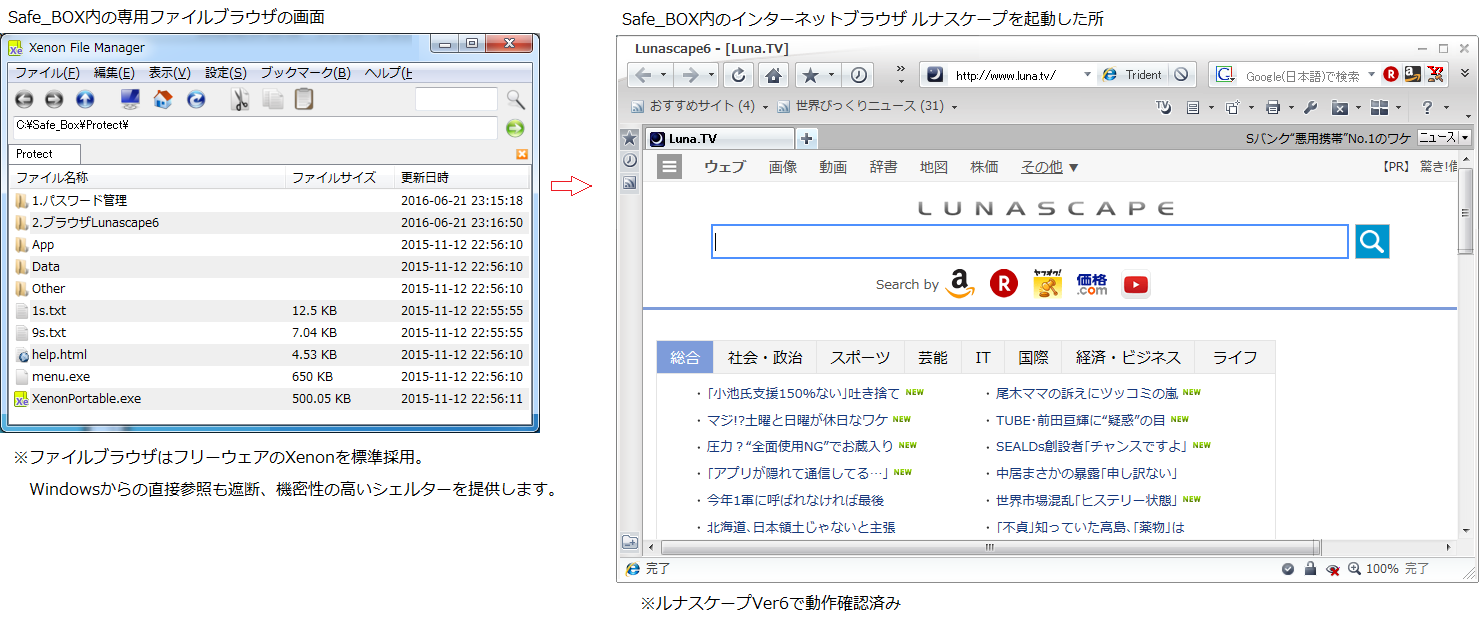The width and height of the screenshot is (1479, 620).
Task: Click the Cut scissors icon in Xenon
Action: tap(240, 99)
